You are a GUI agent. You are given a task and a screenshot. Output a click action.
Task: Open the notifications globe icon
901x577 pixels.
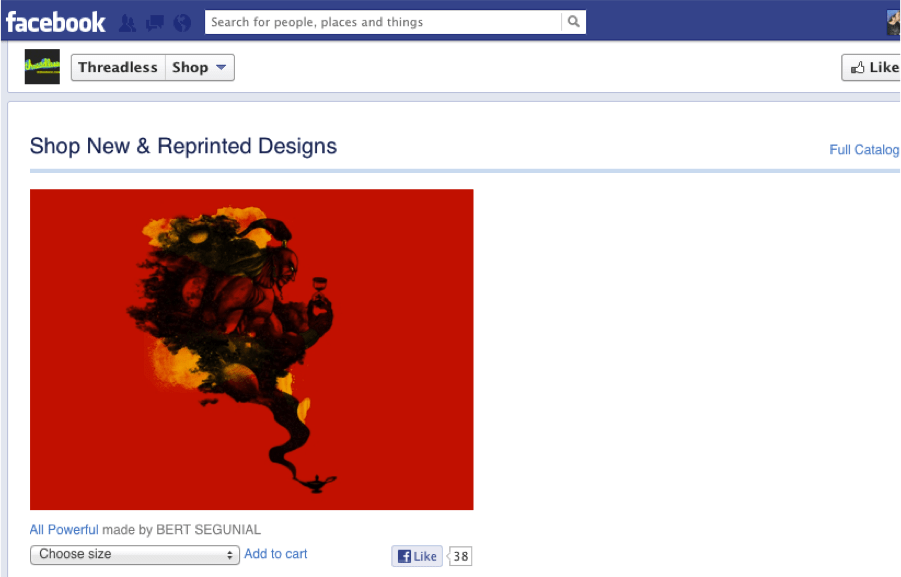point(182,23)
